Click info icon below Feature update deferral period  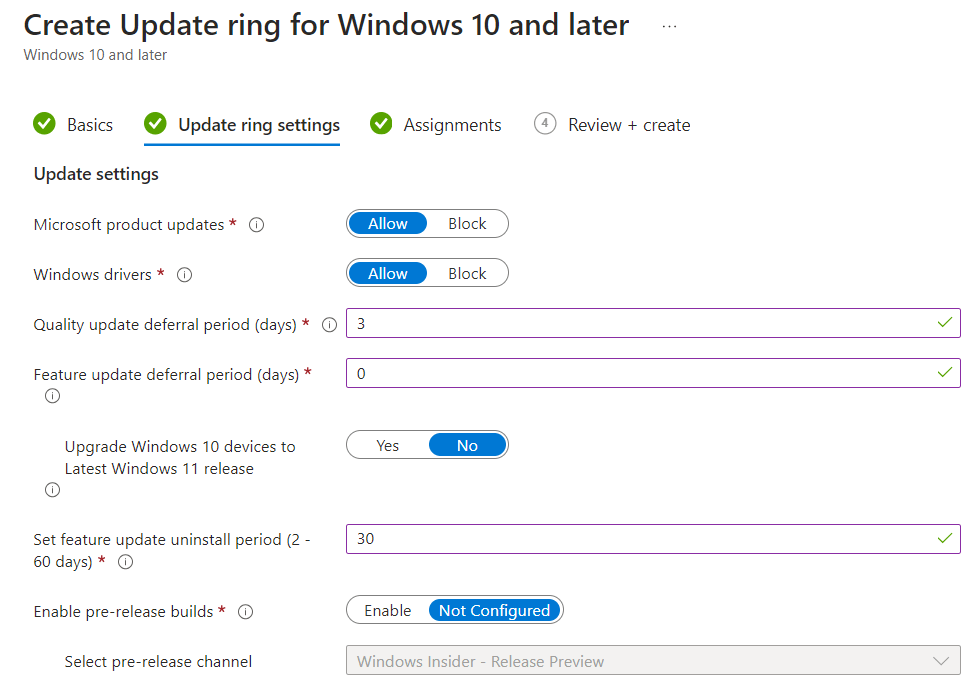(53, 396)
